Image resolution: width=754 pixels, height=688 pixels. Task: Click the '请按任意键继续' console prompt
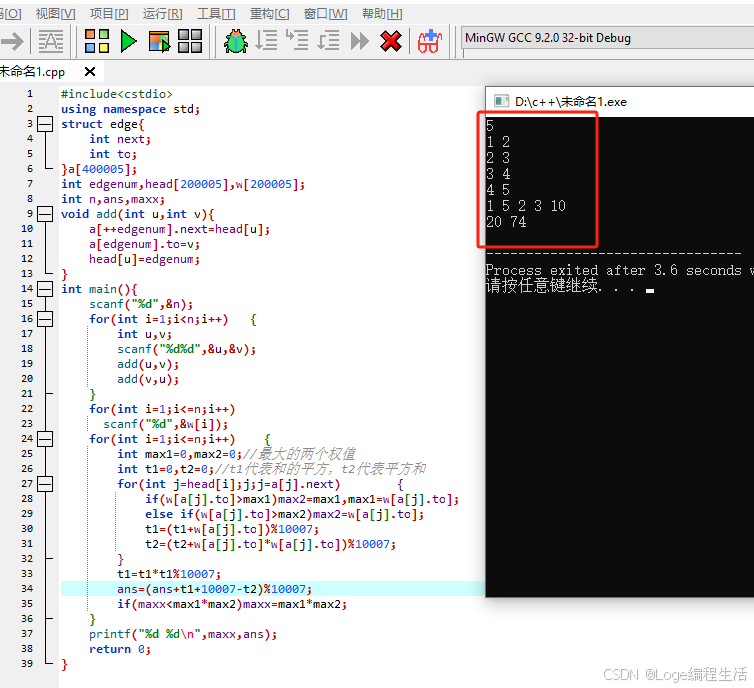click(542, 286)
